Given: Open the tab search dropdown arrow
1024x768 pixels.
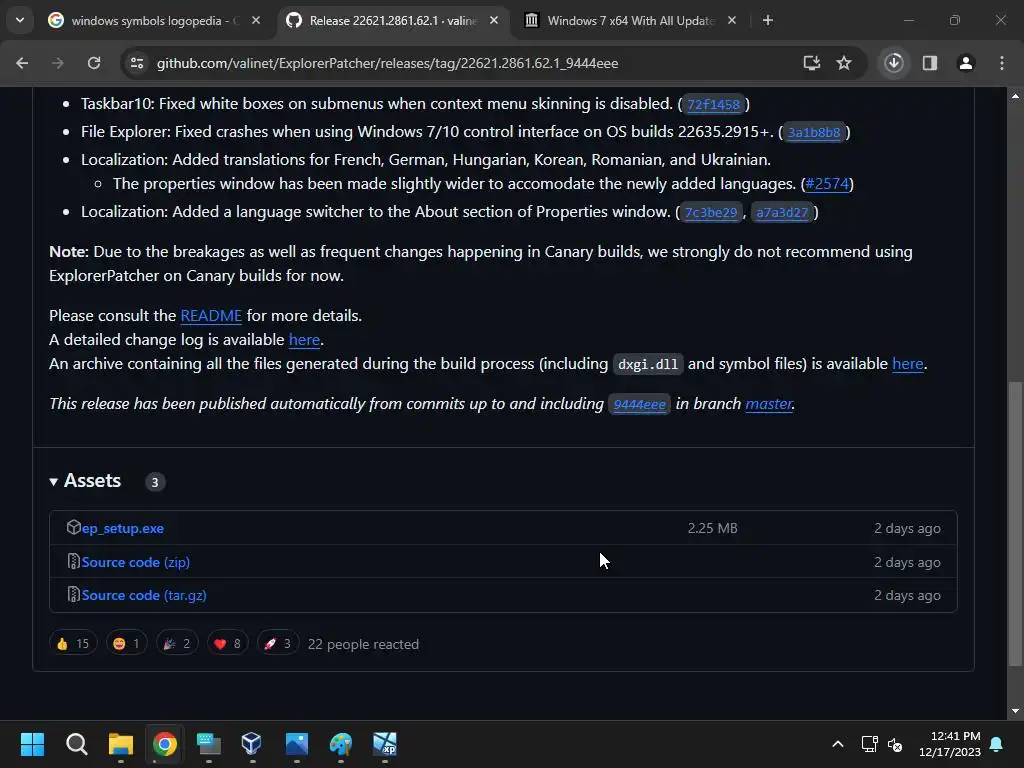Looking at the screenshot, I should point(20,20).
